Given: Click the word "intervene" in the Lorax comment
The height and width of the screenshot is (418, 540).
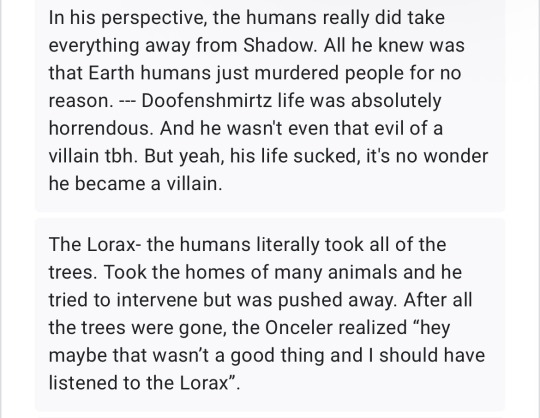Looking at the screenshot, I should (x=156, y=300).
